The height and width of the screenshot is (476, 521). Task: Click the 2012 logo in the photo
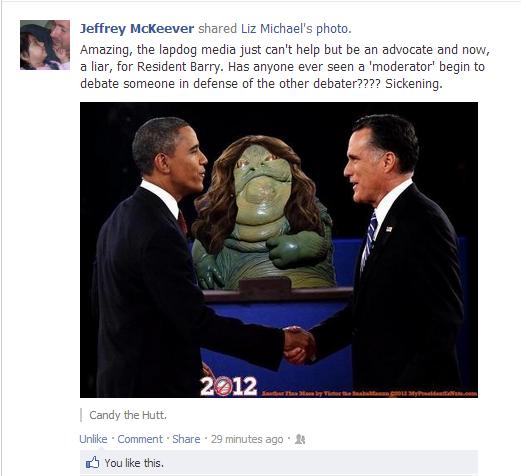pyautogui.click(x=229, y=386)
